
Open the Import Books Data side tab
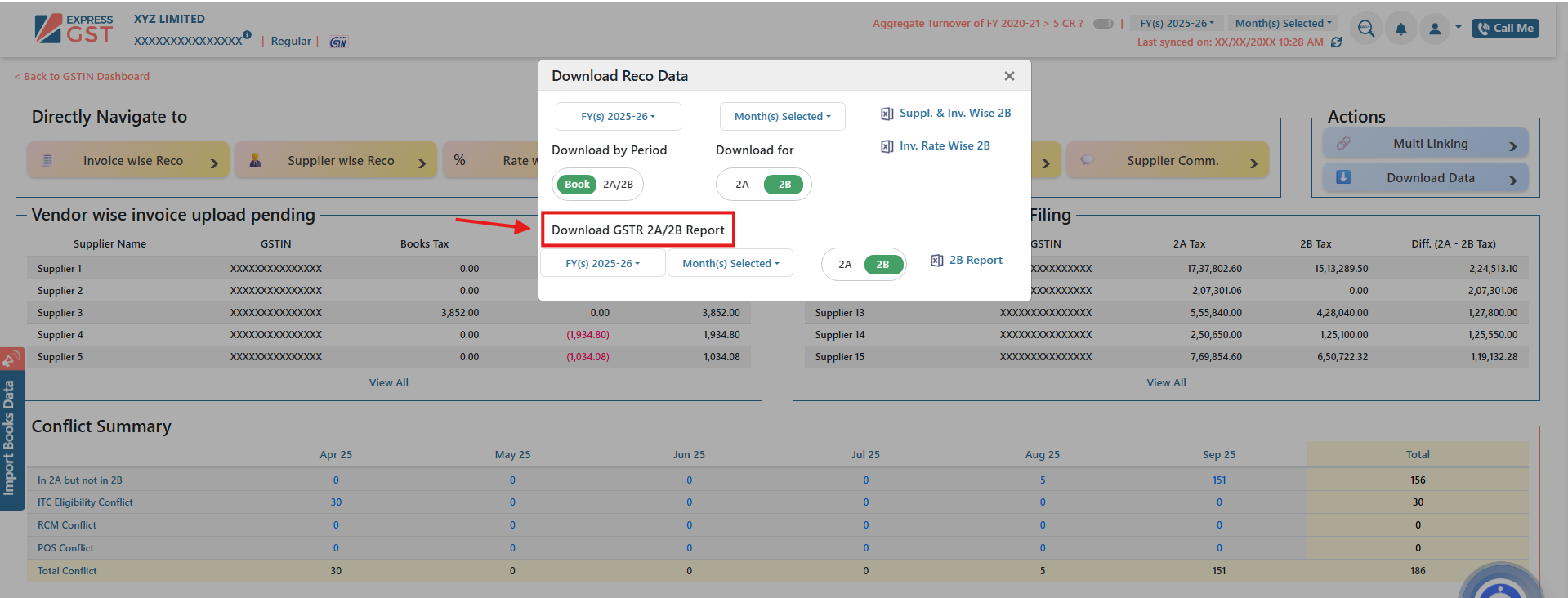(10, 439)
